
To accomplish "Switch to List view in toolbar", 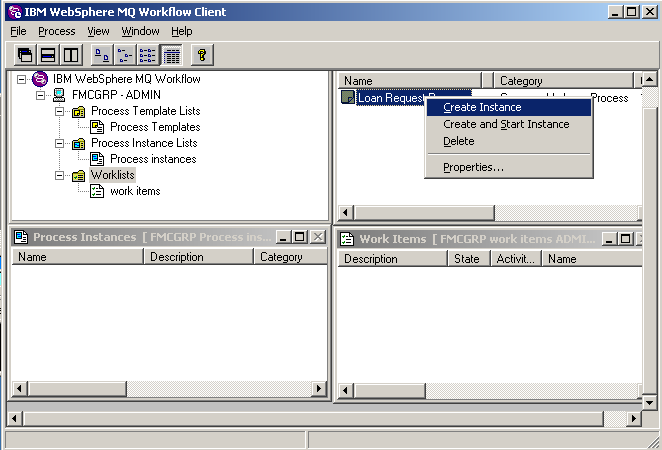I will tap(148, 55).
